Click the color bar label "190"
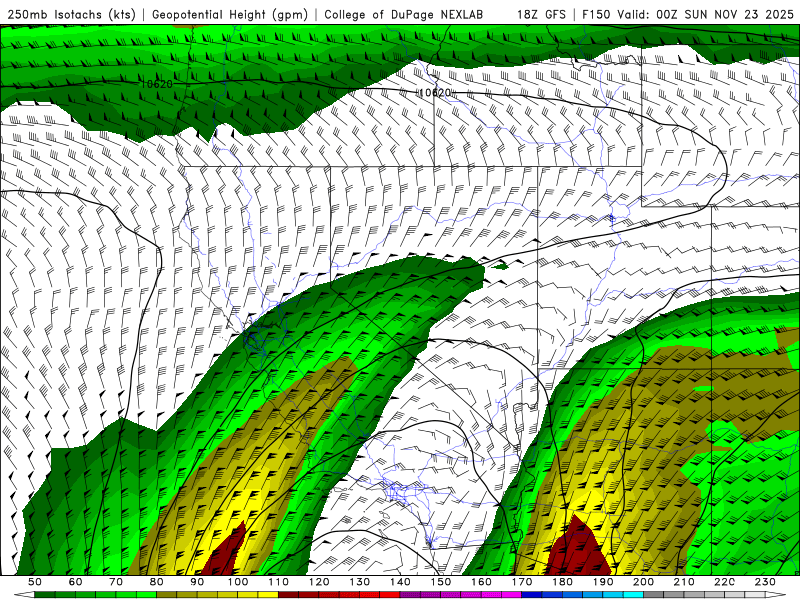800x600 pixels. pyautogui.click(x=603, y=582)
